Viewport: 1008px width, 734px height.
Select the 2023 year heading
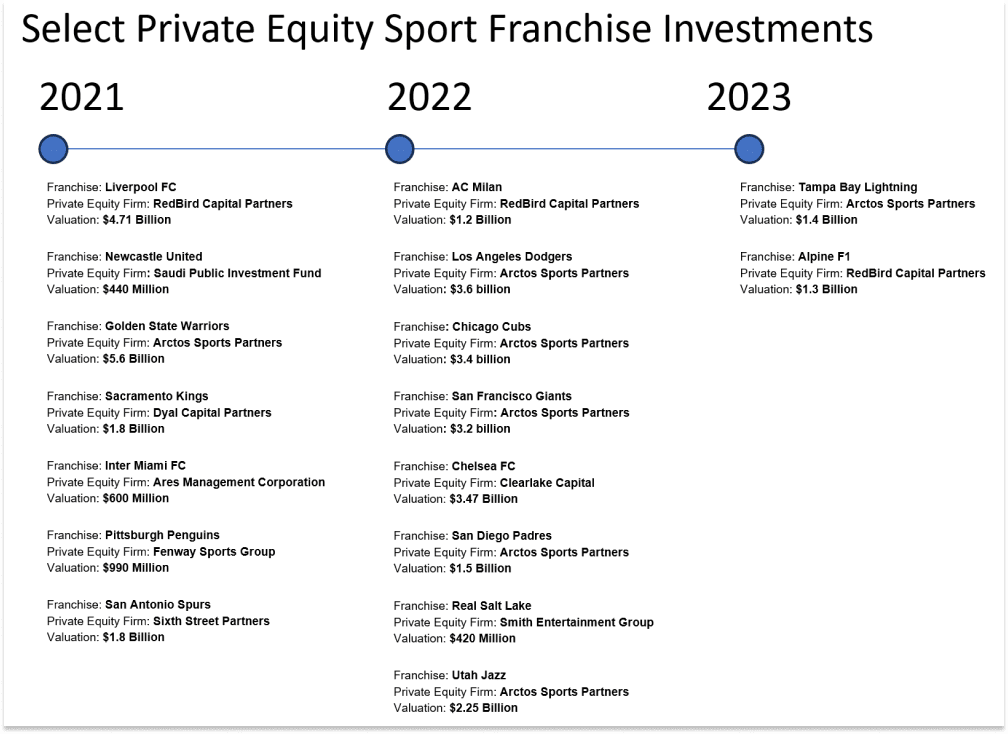tap(749, 97)
